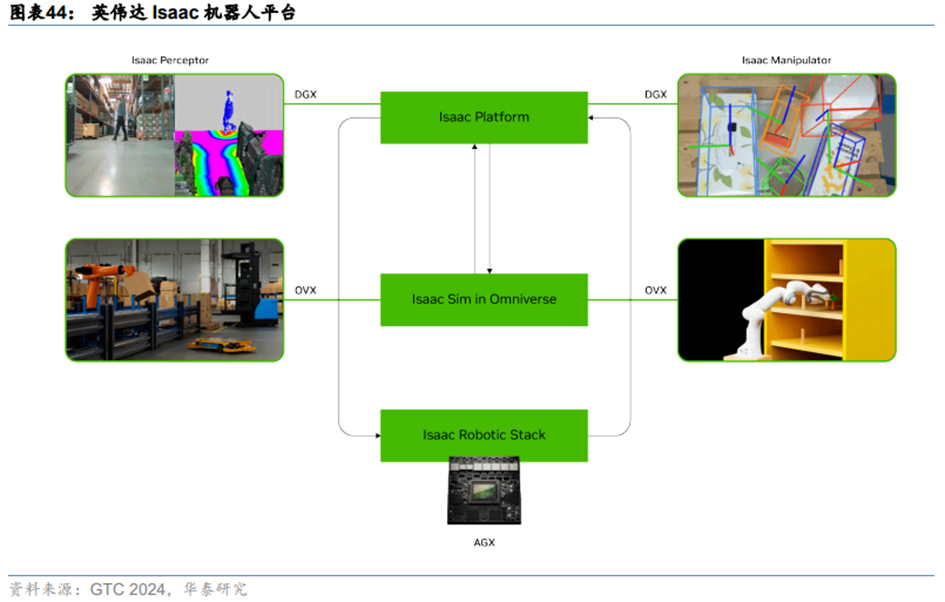Click the Isaac Sim in Omniverse box
Screen dimensions: 945x602
click(484, 299)
